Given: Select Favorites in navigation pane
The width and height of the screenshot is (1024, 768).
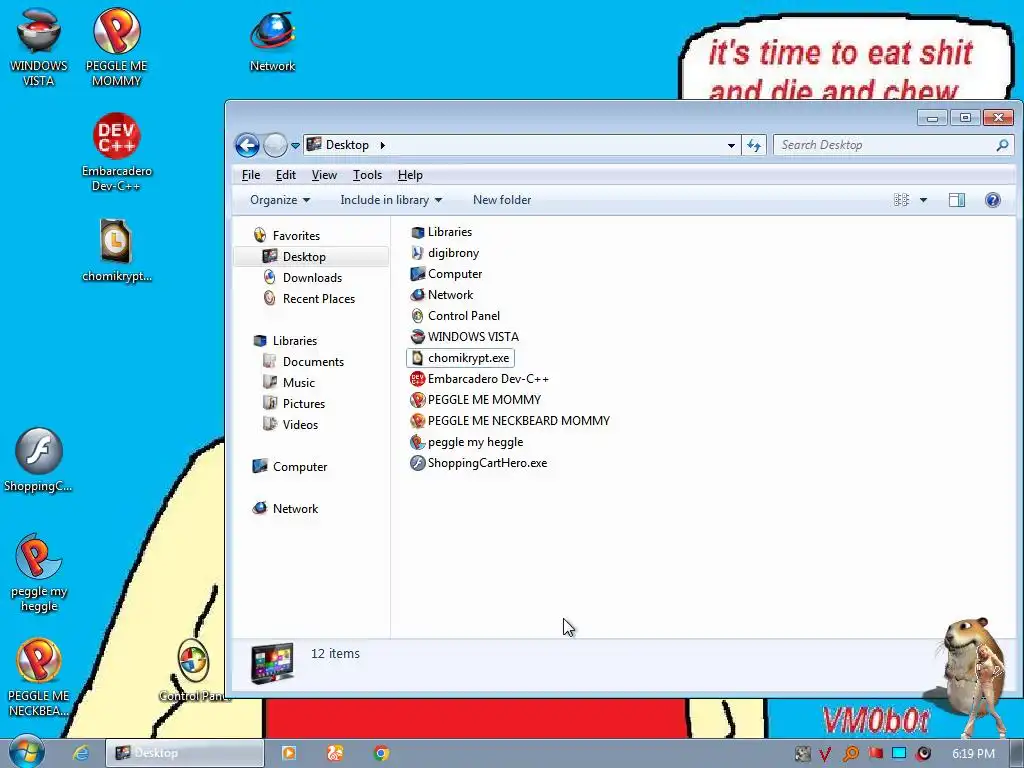Looking at the screenshot, I should [x=287, y=236].
